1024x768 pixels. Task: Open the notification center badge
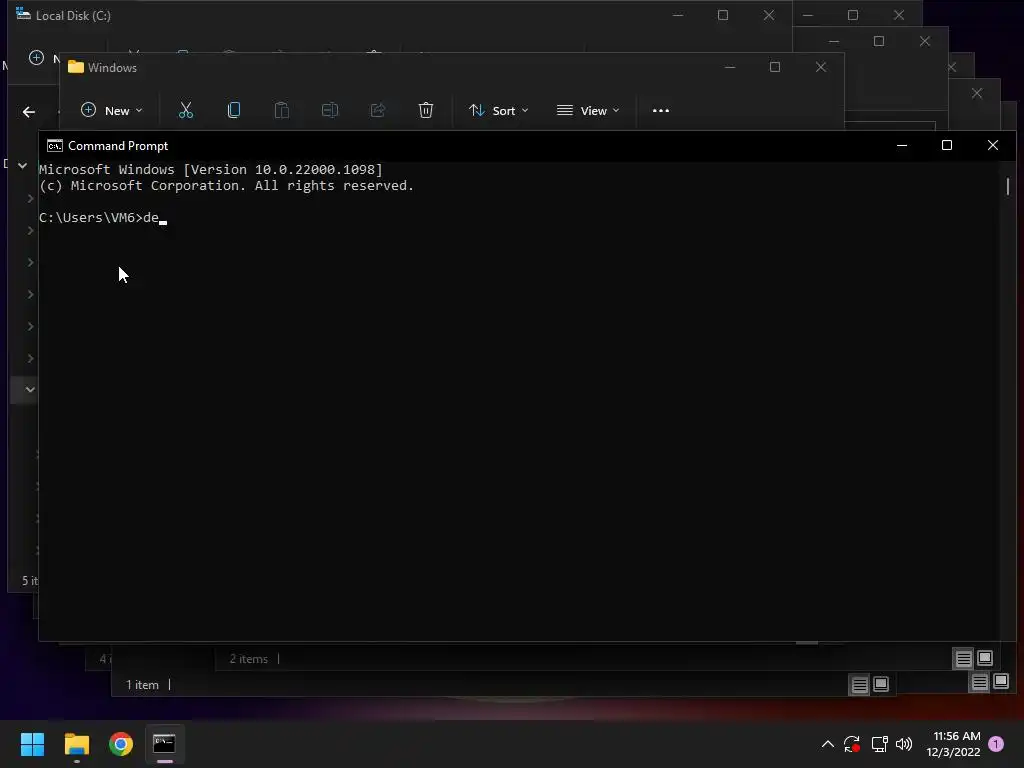[x=997, y=744]
